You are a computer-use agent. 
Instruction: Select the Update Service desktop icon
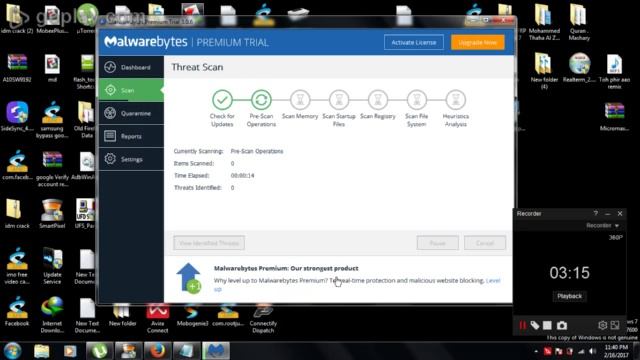click(x=52, y=266)
